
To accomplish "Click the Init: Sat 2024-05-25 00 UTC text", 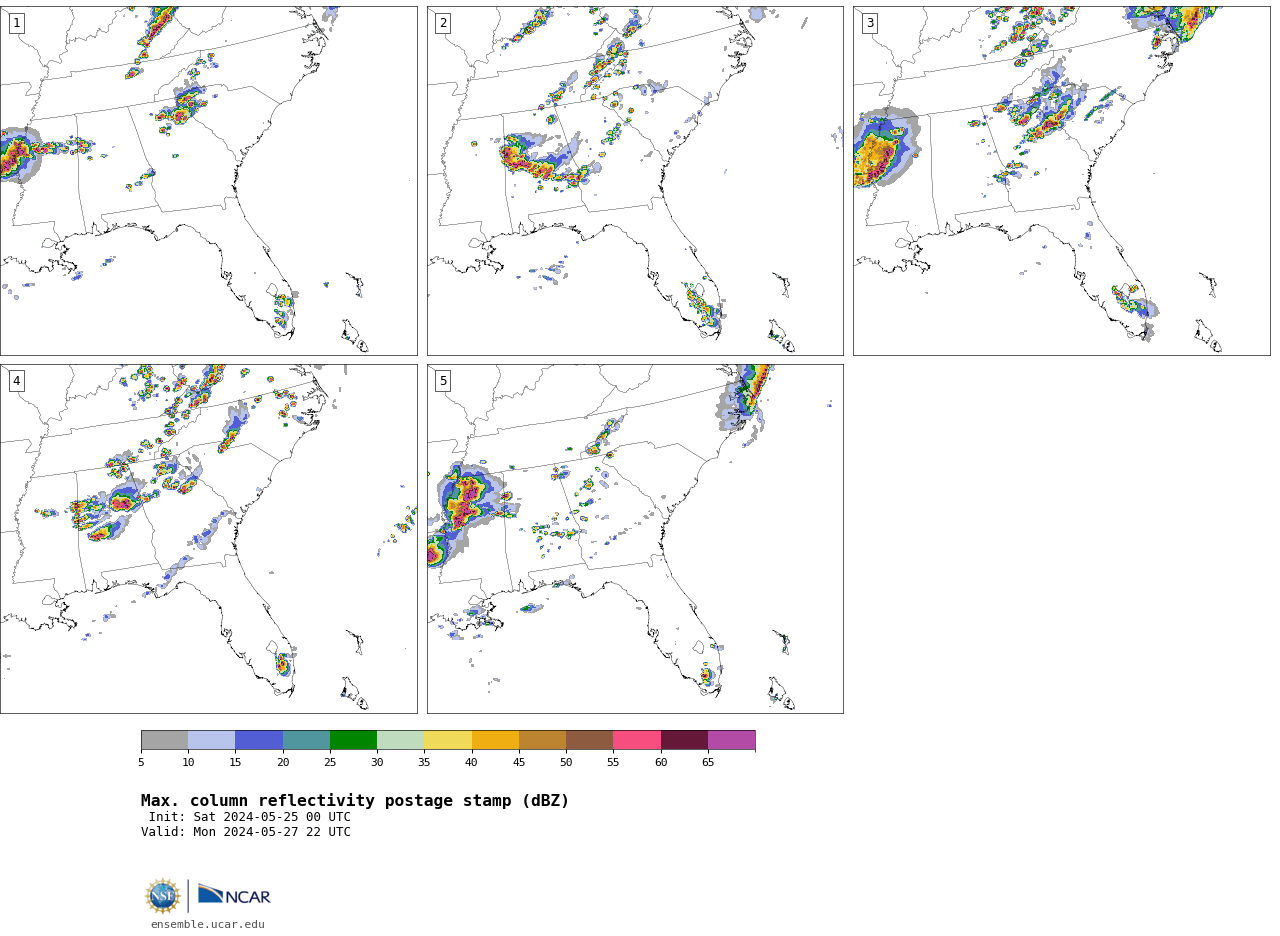I will tap(250, 817).
